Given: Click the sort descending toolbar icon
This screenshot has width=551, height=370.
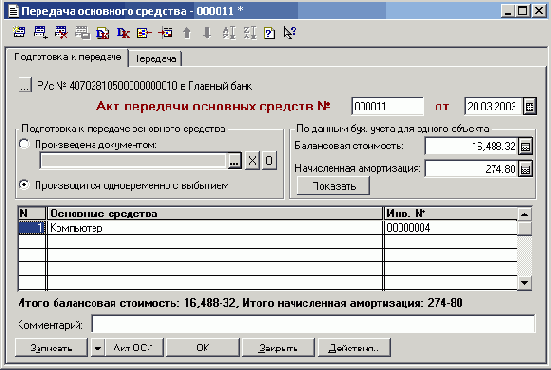Looking at the screenshot, I should coord(249,33).
